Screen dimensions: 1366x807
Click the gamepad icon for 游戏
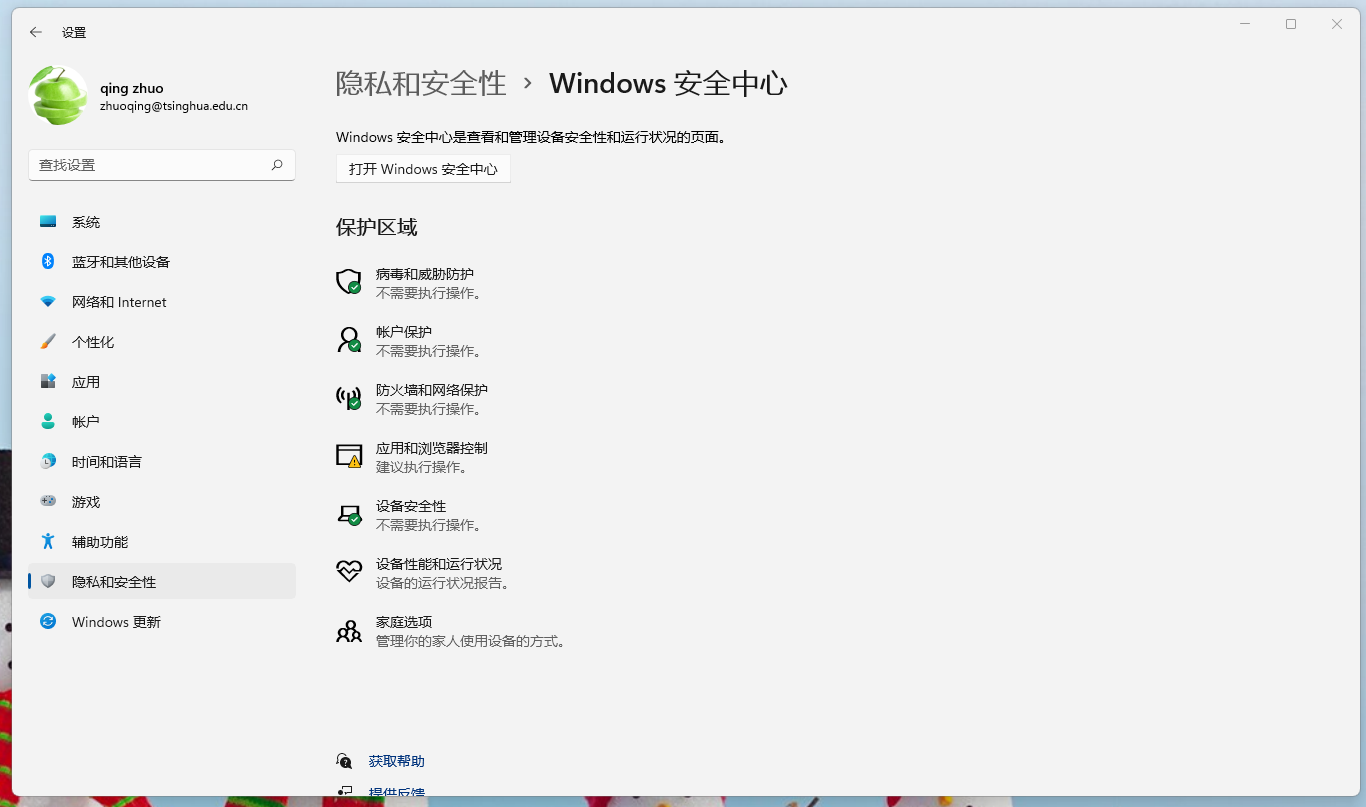[x=48, y=502]
